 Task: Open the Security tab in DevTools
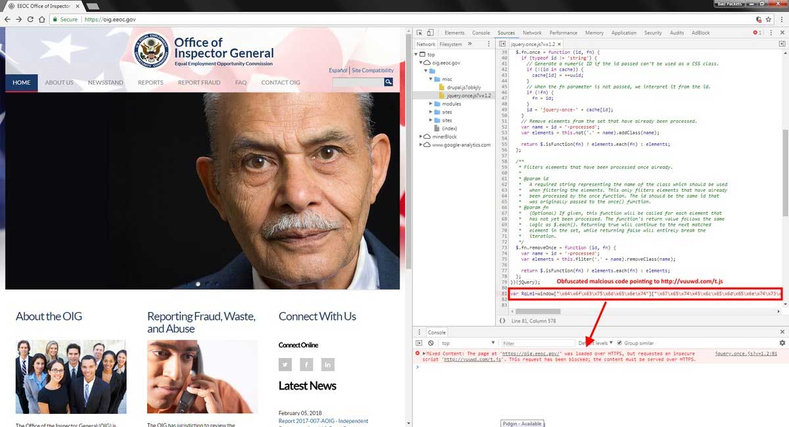(x=653, y=33)
